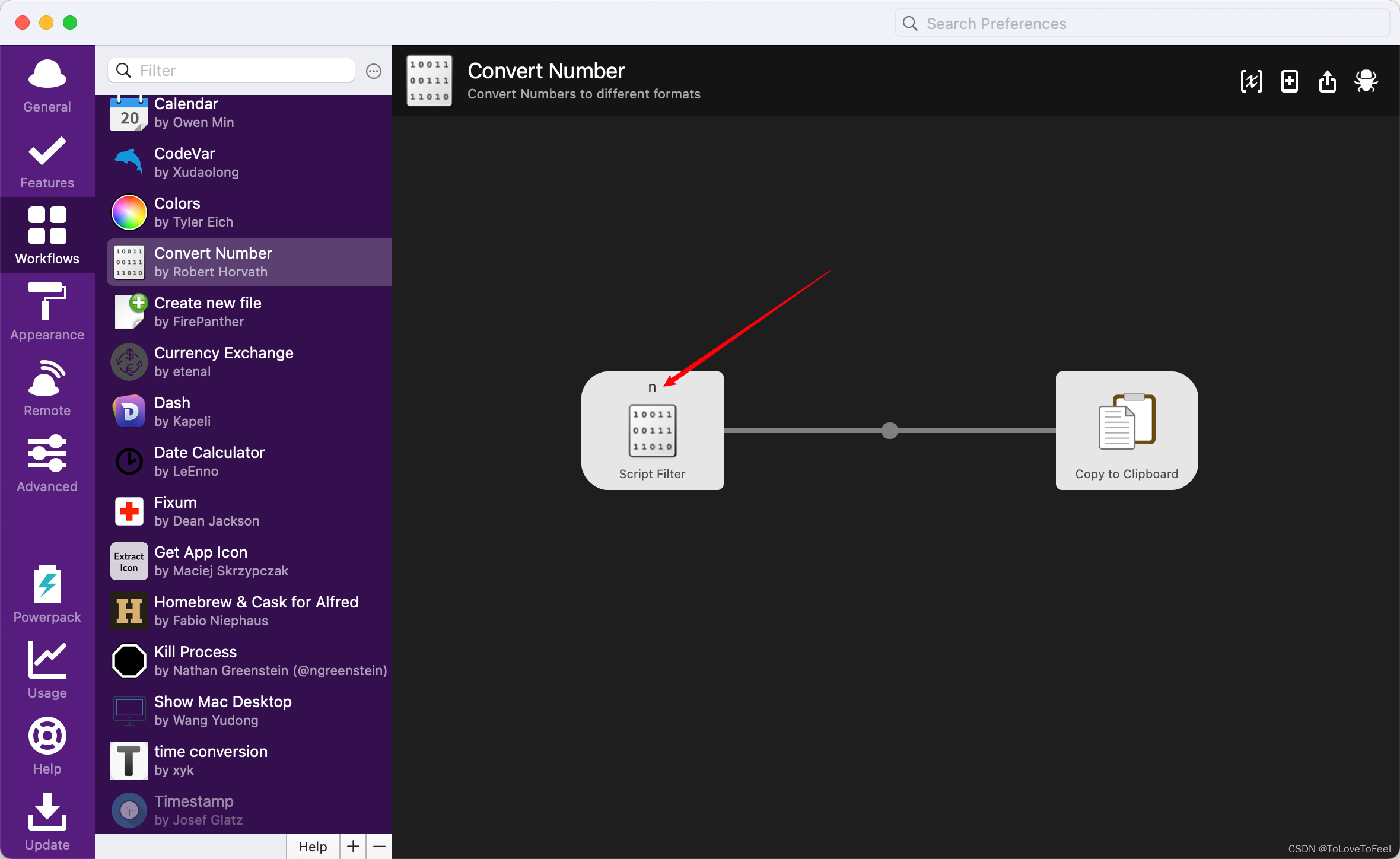
Task: Open the Remote preferences section
Action: pos(47,388)
